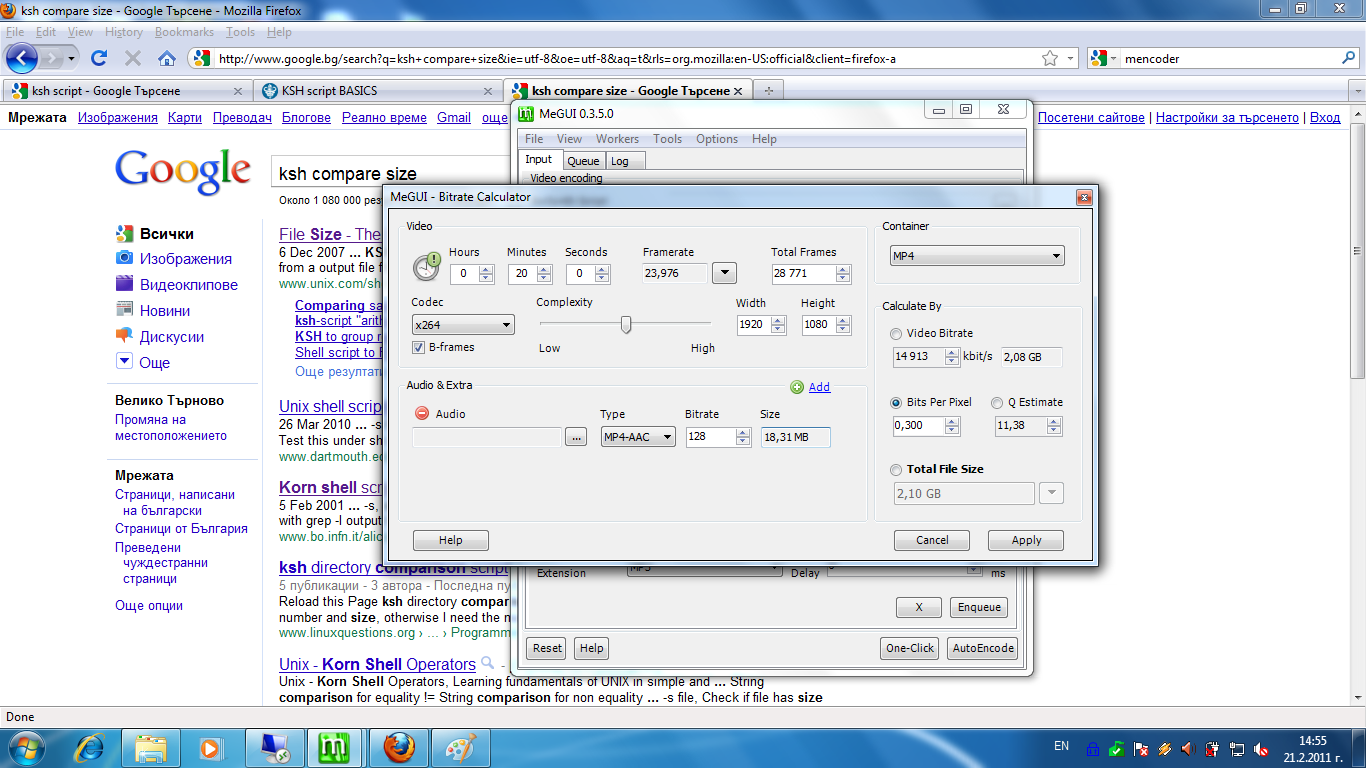Open the Codec x264 dropdown
This screenshot has height=768, width=1366.
click(463, 324)
